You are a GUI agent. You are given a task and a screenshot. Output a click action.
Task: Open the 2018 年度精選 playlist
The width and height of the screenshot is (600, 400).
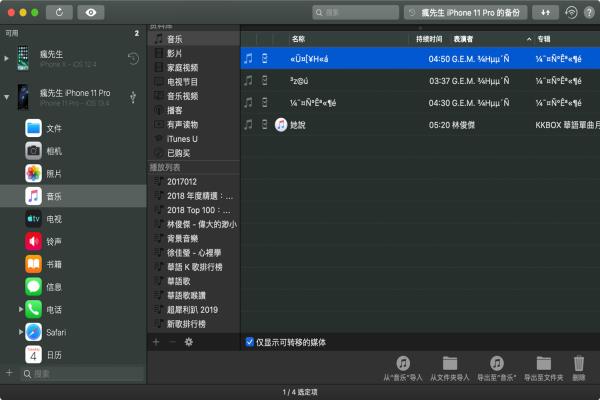(x=194, y=196)
